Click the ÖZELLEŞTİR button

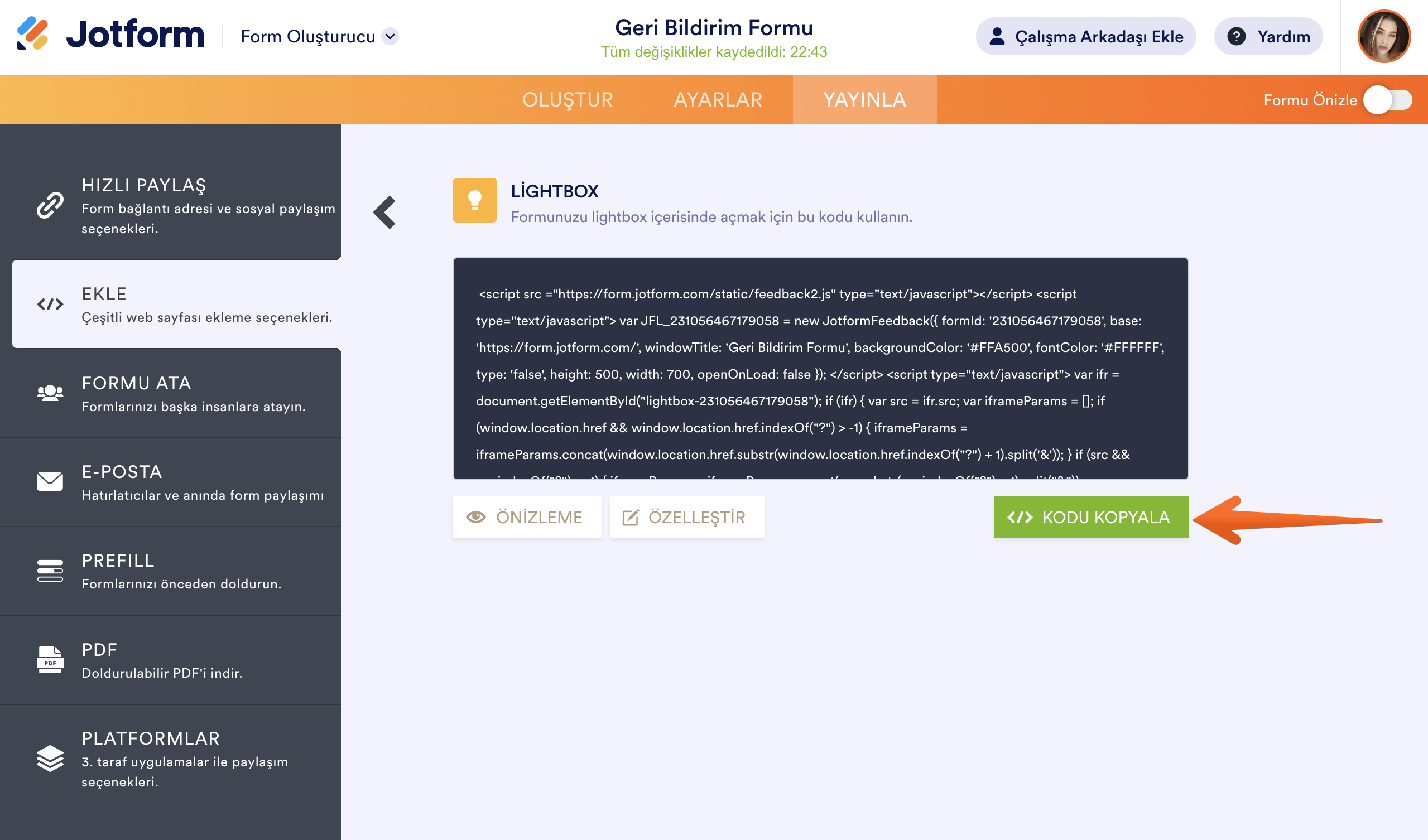pyautogui.click(x=687, y=517)
